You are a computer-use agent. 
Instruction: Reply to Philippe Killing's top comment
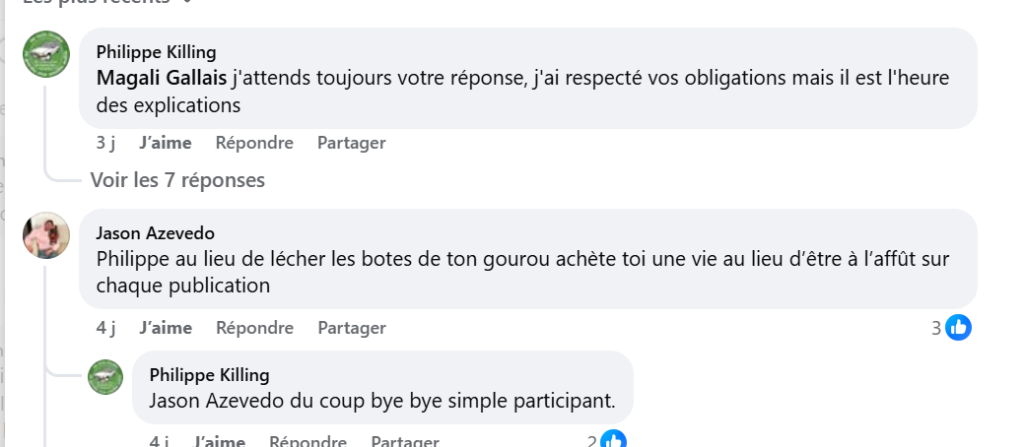click(254, 143)
